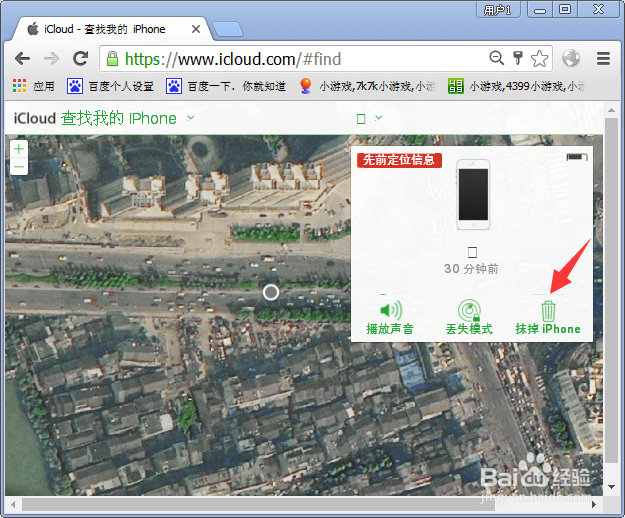Click the device icon in the header

[361, 119]
